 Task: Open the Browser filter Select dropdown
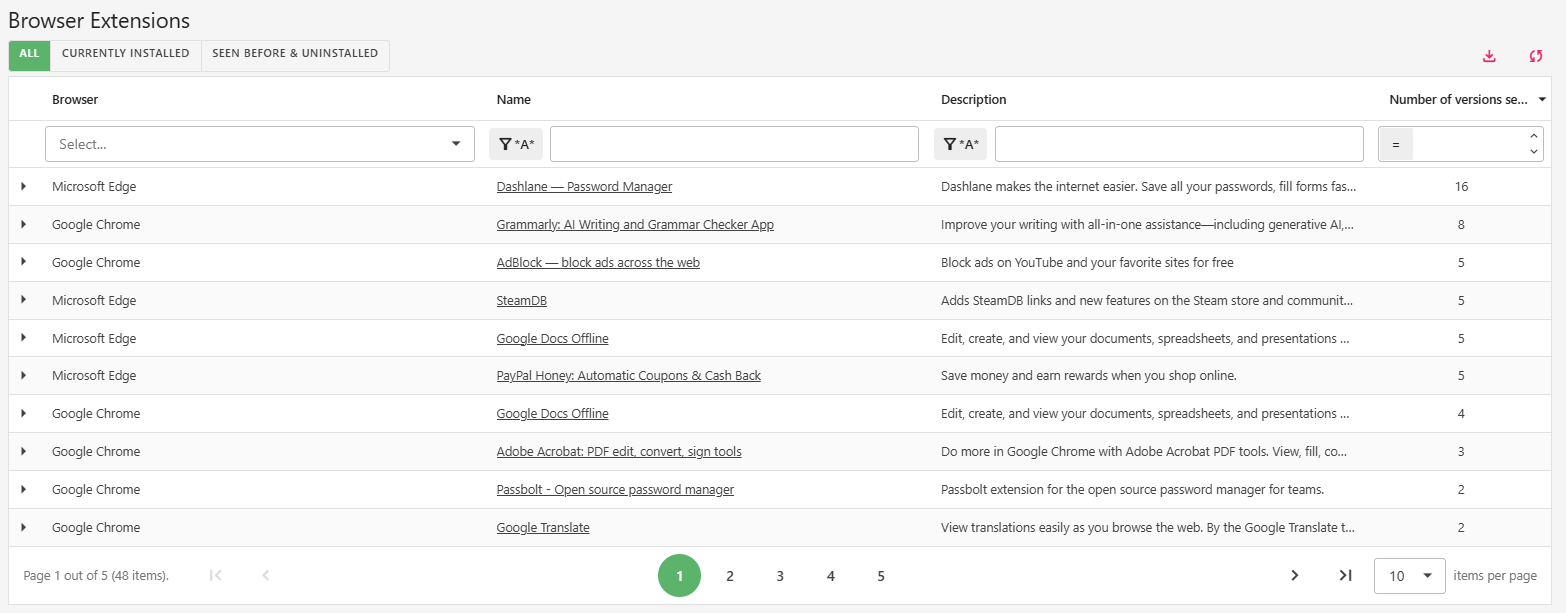coord(260,144)
